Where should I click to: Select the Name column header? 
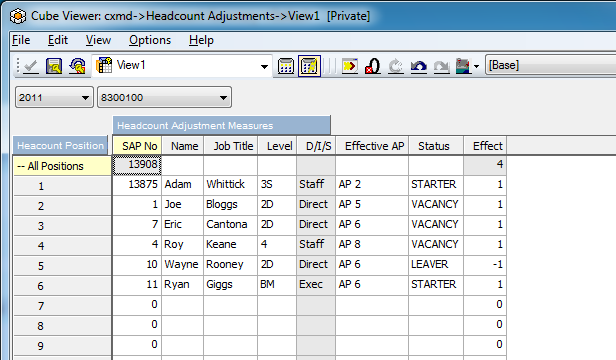(183, 146)
